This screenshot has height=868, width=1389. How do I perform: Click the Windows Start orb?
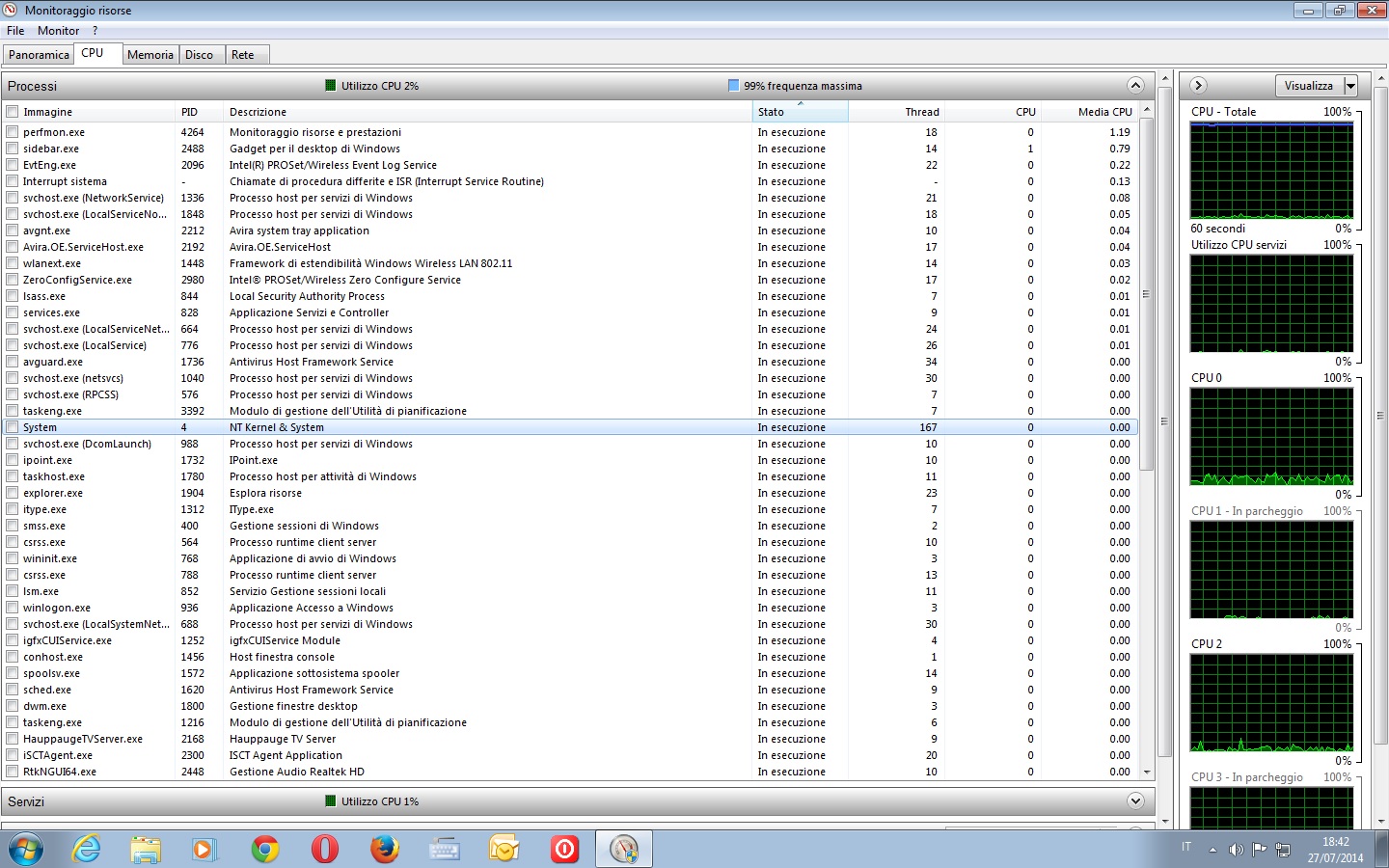pyautogui.click(x=26, y=850)
